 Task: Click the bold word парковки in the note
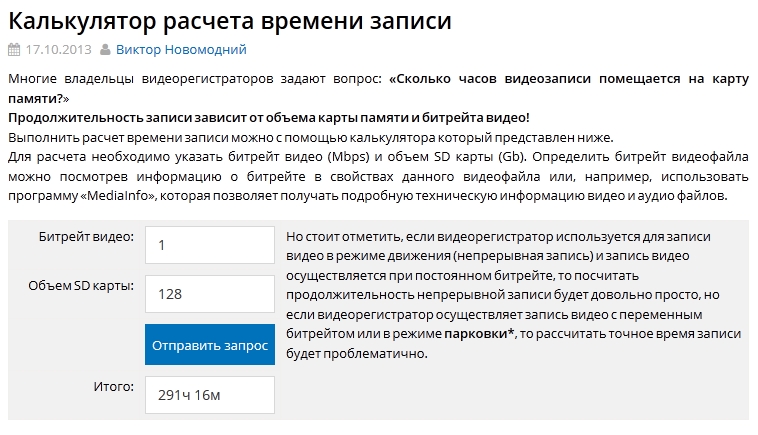coord(476,334)
